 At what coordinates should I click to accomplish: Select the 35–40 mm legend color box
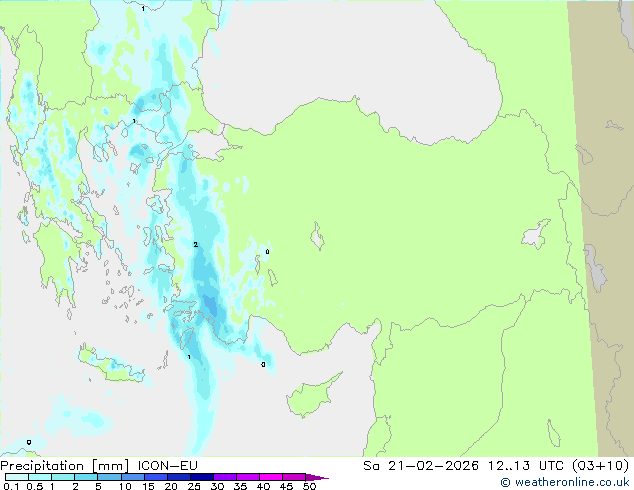(x=247, y=477)
